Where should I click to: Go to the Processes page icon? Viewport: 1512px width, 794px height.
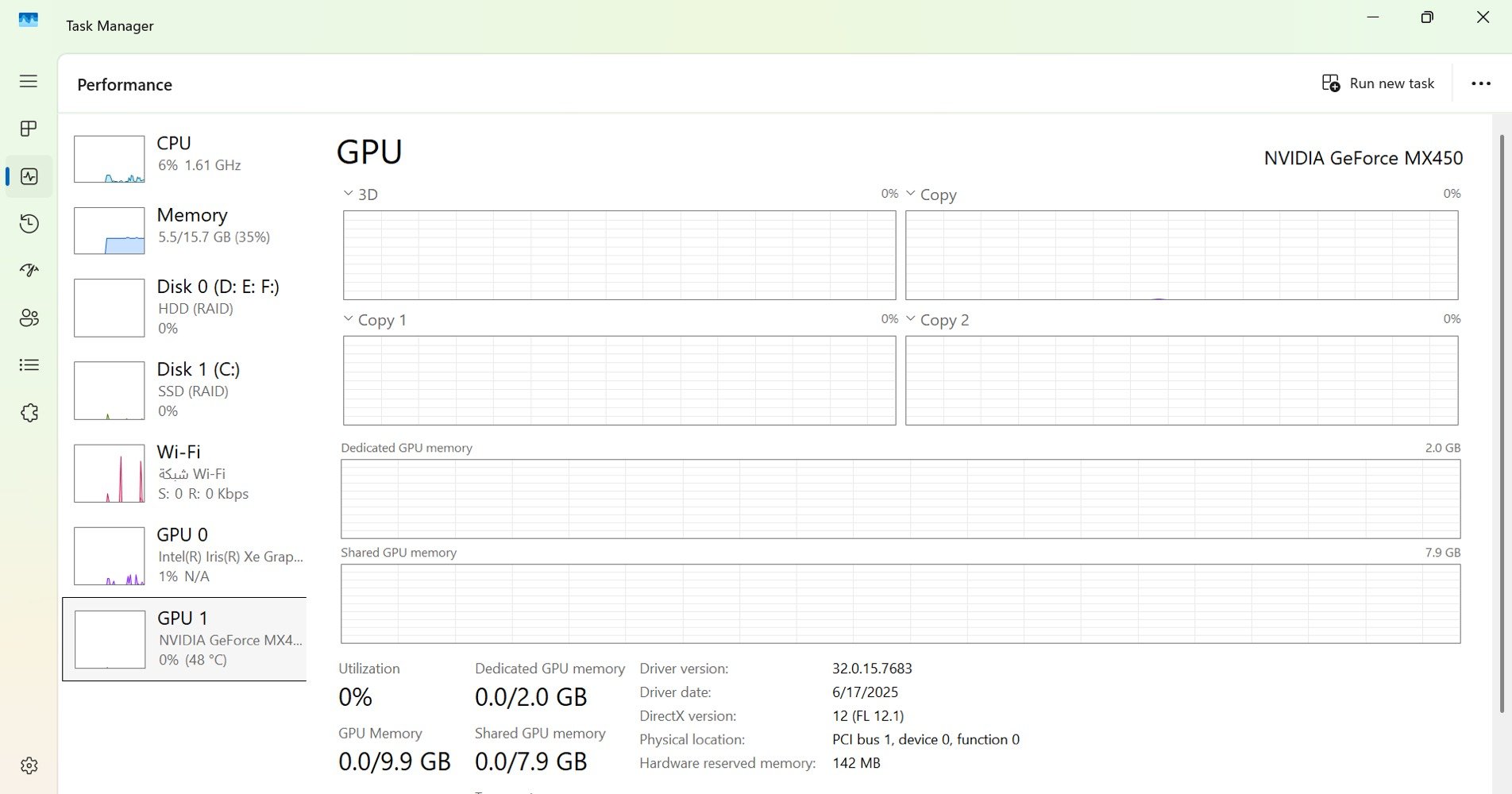click(x=29, y=129)
